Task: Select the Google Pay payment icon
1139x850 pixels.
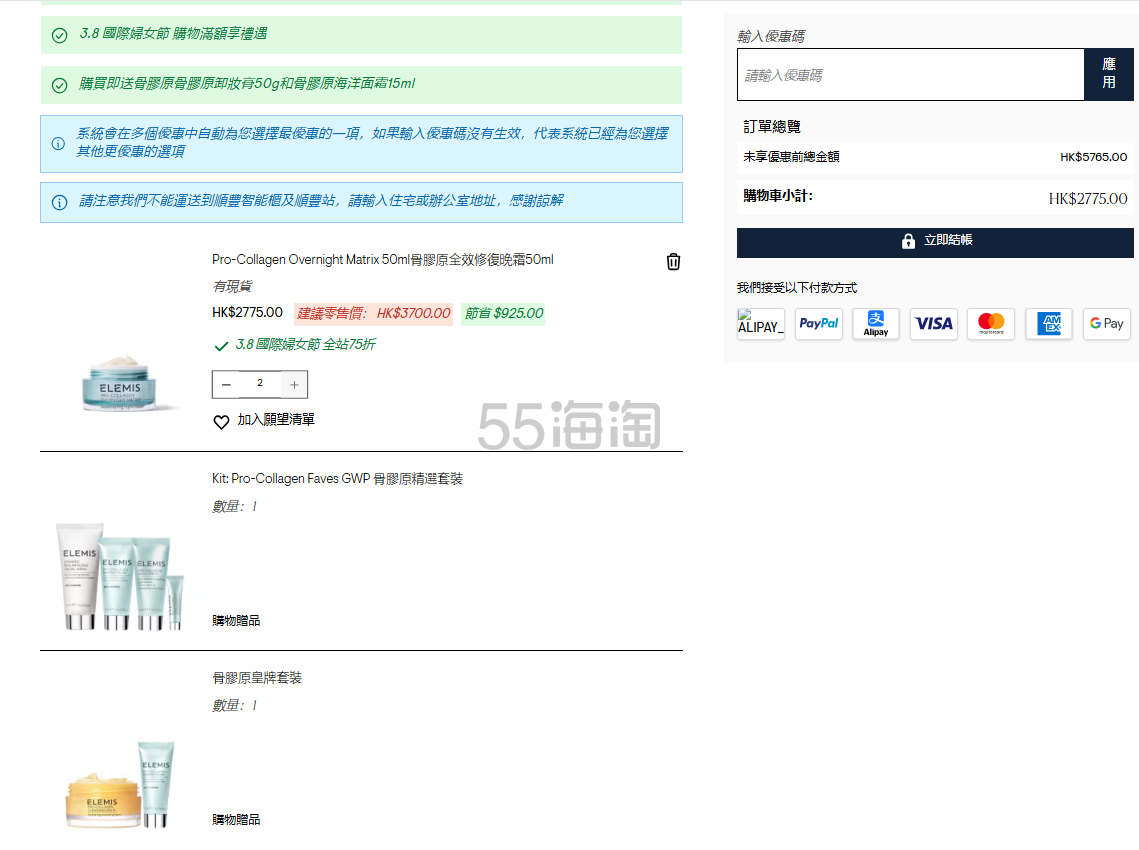Action: coord(1106,323)
